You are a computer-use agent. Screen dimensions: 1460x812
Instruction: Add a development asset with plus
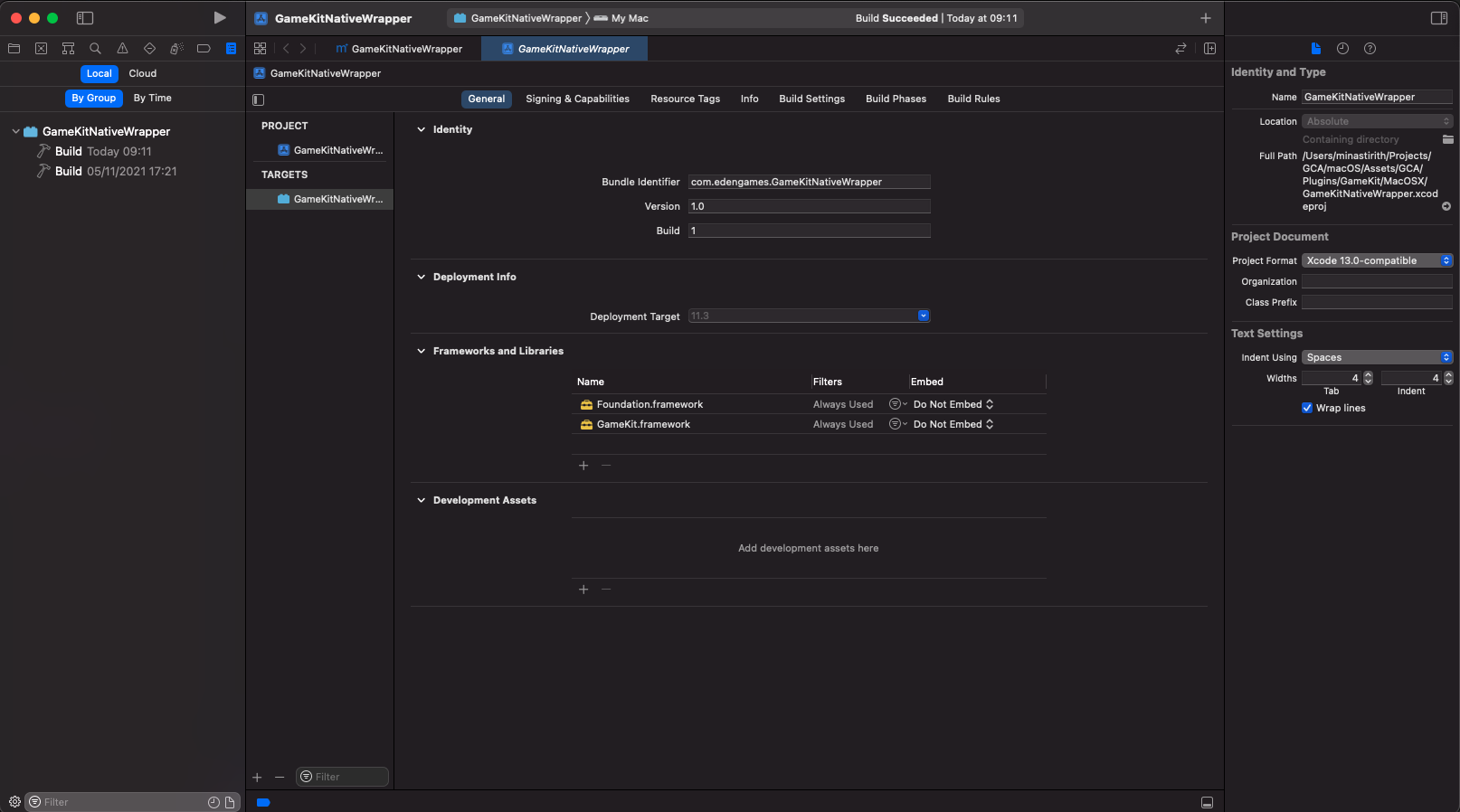pos(583,590)
